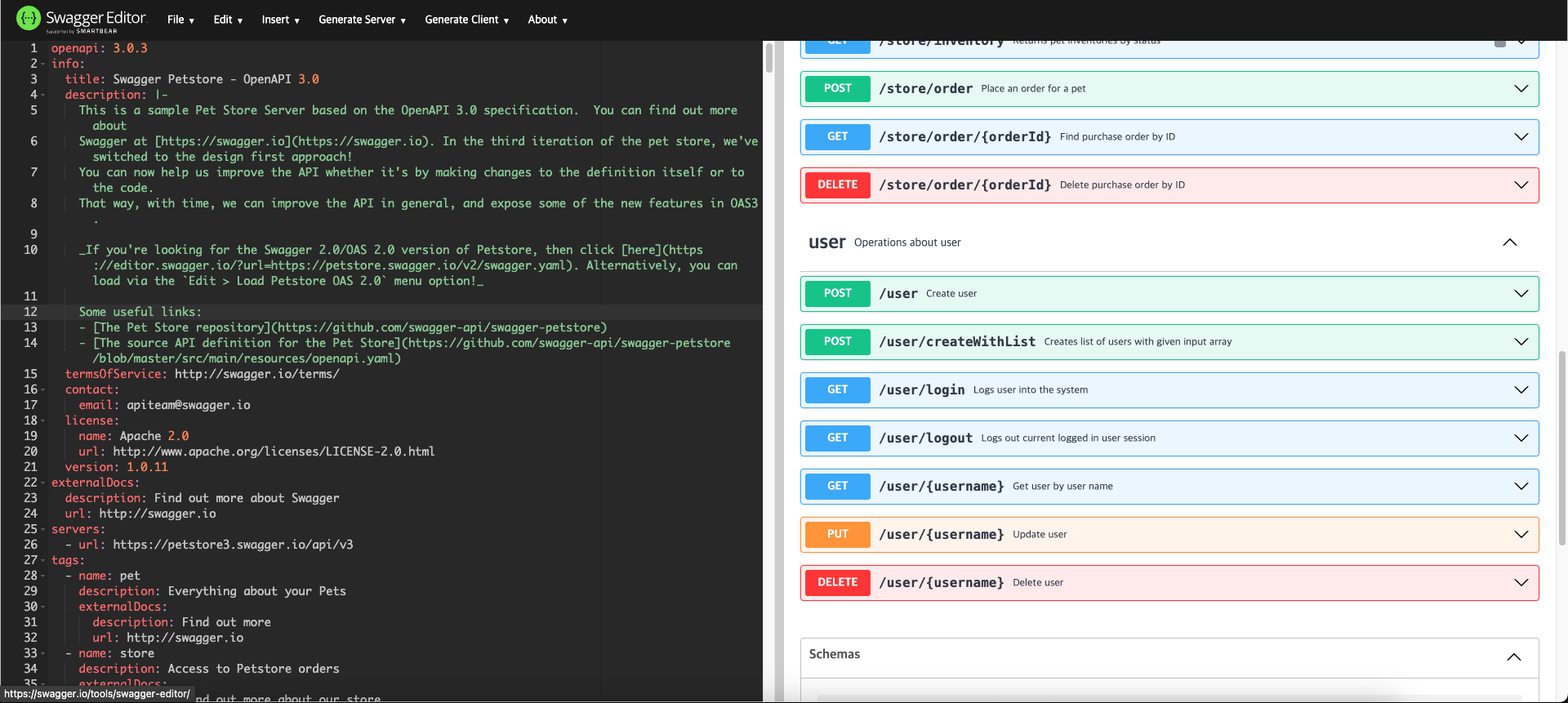Click the POST badge for /user
This screenshot has height=703, width=1568.
[837, 294]
